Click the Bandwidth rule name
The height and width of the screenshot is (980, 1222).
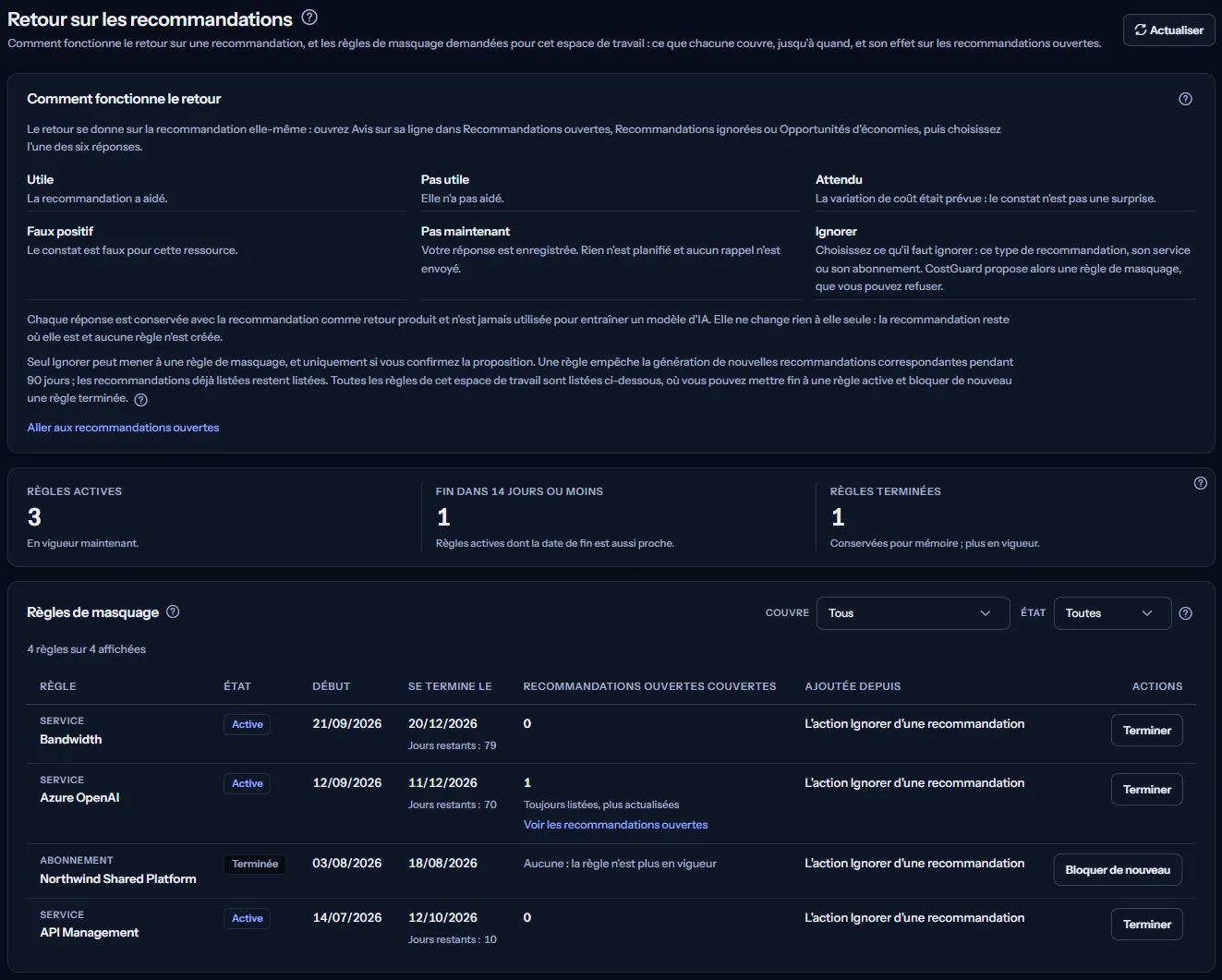(71, 740)
